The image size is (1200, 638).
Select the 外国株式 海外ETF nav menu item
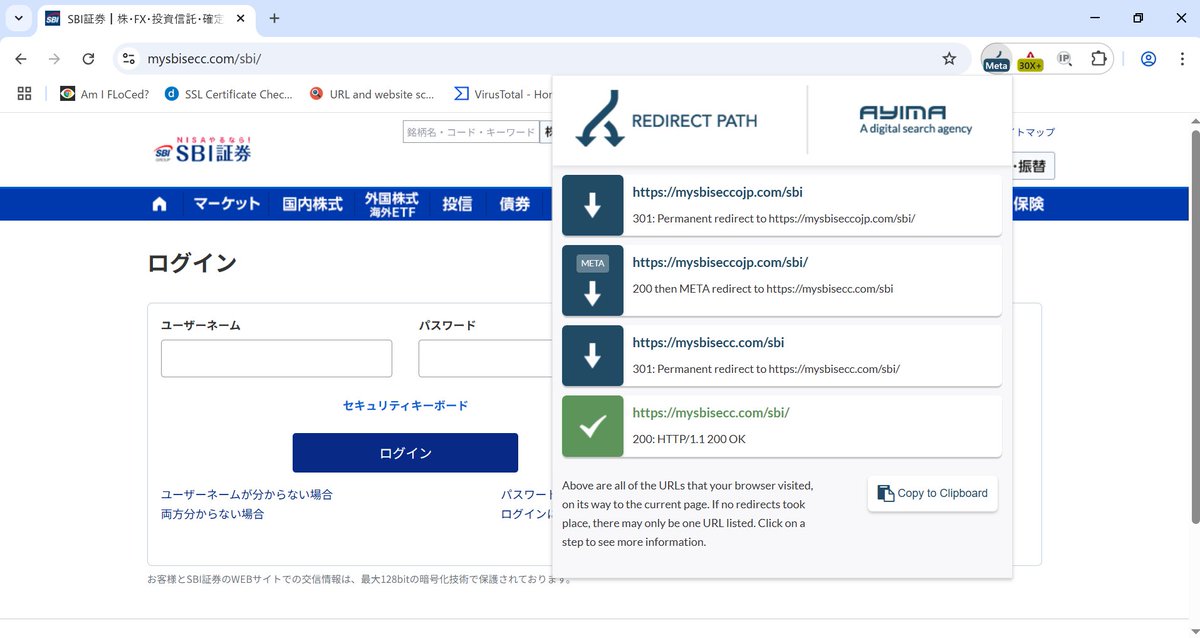pyautogui.click(x=392, y=204)
